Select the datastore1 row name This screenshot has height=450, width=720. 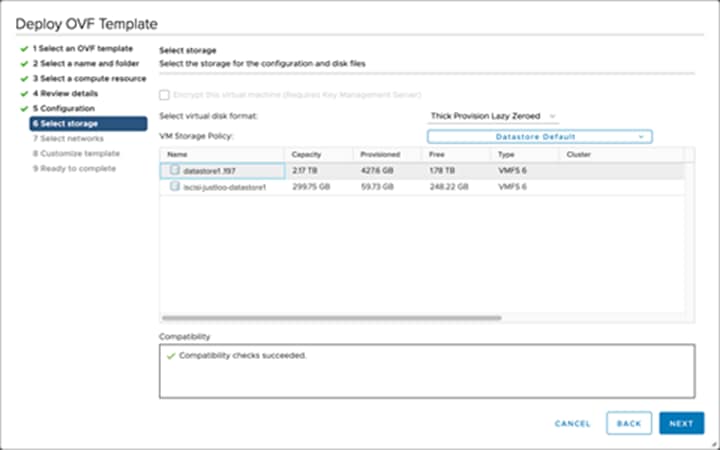(x=209, y=171)
